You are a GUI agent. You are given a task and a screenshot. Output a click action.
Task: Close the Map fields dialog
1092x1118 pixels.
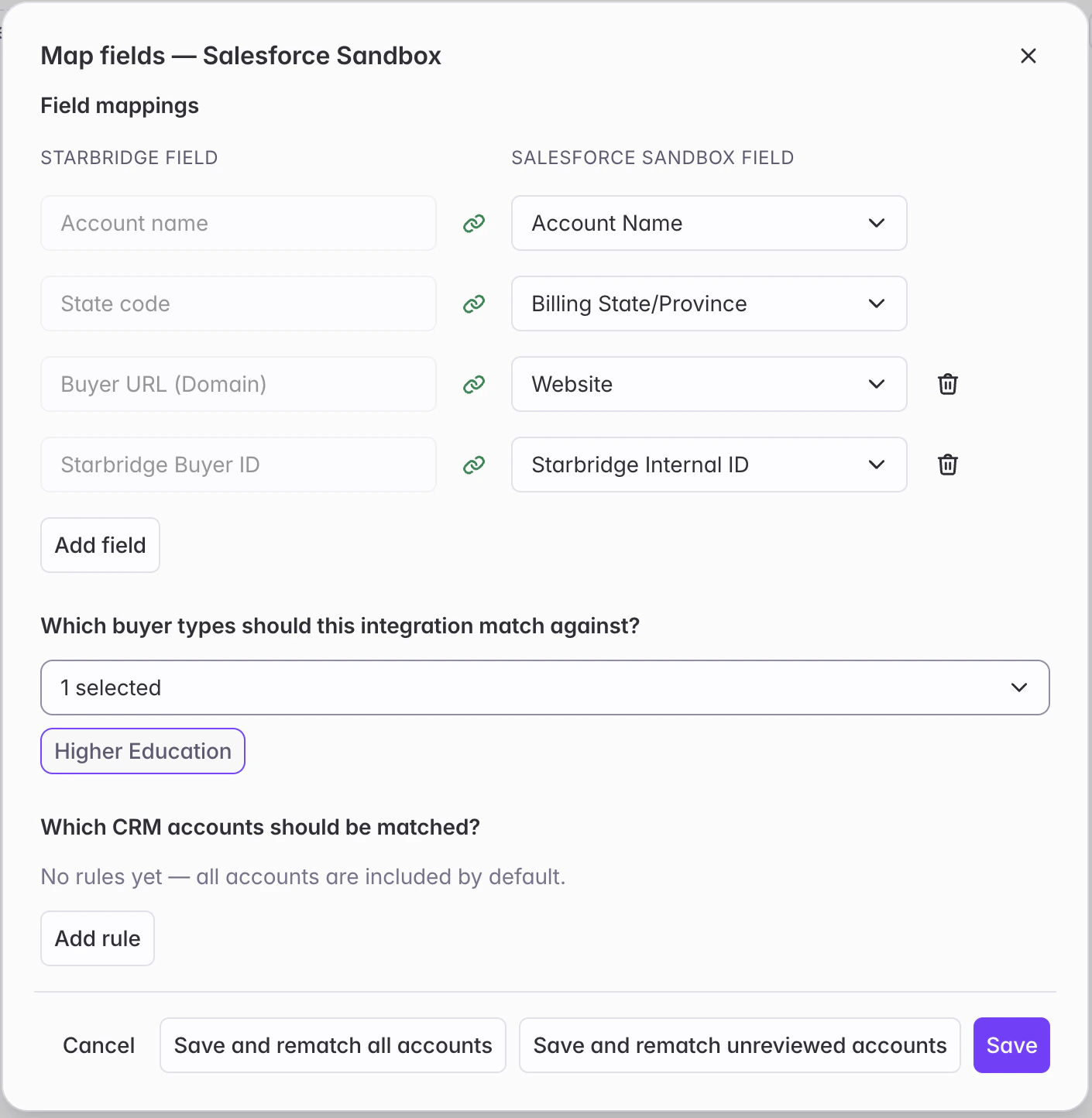click(x=1028, y=56)
